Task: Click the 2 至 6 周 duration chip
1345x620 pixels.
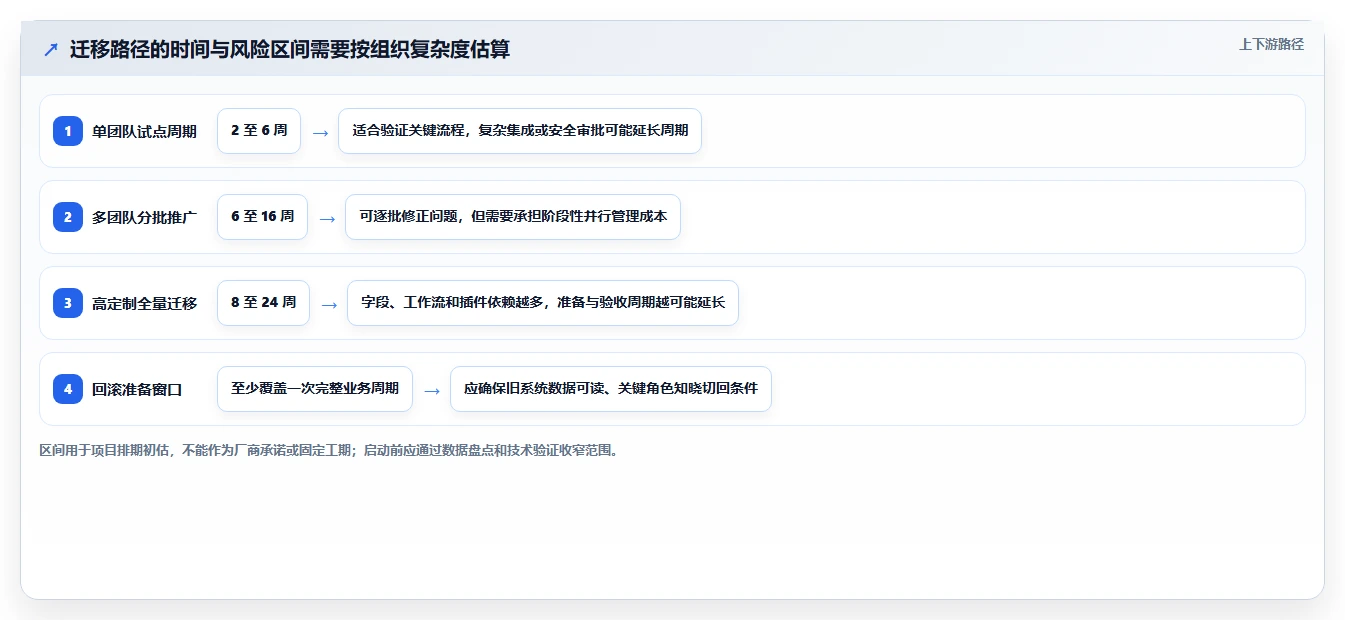Action: coord(259,131)
